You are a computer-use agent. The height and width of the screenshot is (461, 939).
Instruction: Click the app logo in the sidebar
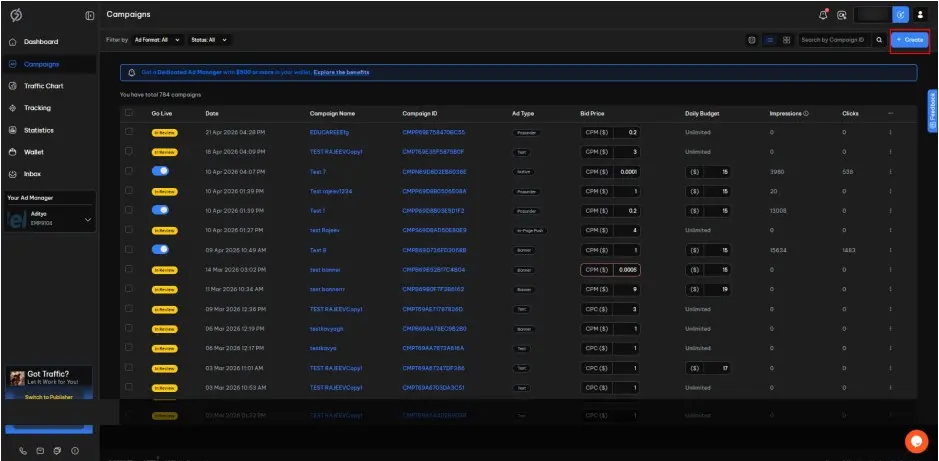tap(16, 16)
